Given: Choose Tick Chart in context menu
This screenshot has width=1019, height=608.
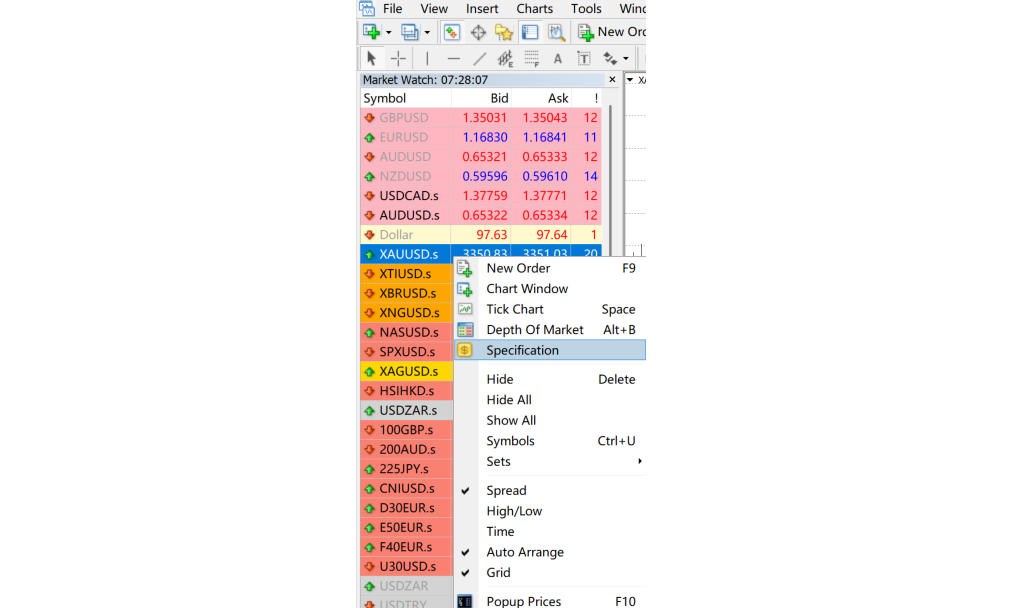Looking at the screenshot, I should (x=550, y=309).
